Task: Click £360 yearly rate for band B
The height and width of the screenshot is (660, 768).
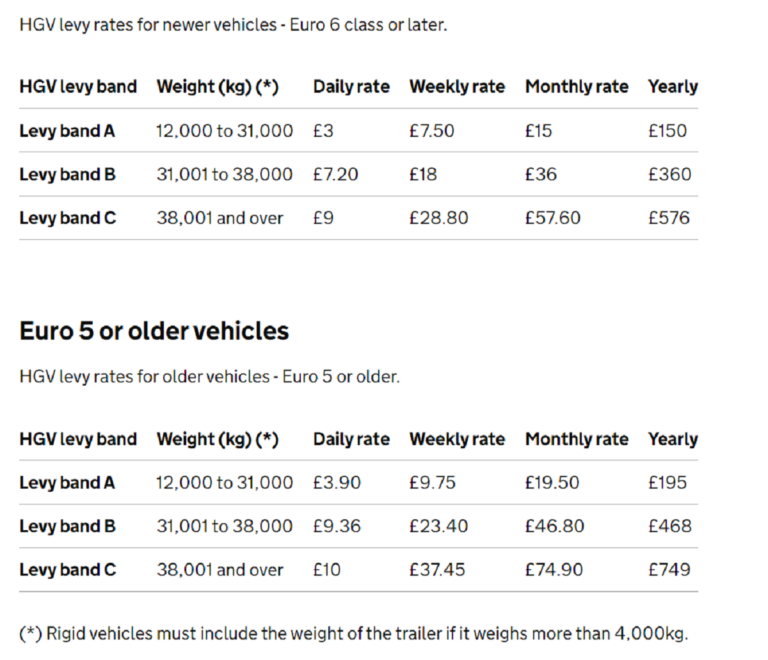Action: [x=669, y=174]
